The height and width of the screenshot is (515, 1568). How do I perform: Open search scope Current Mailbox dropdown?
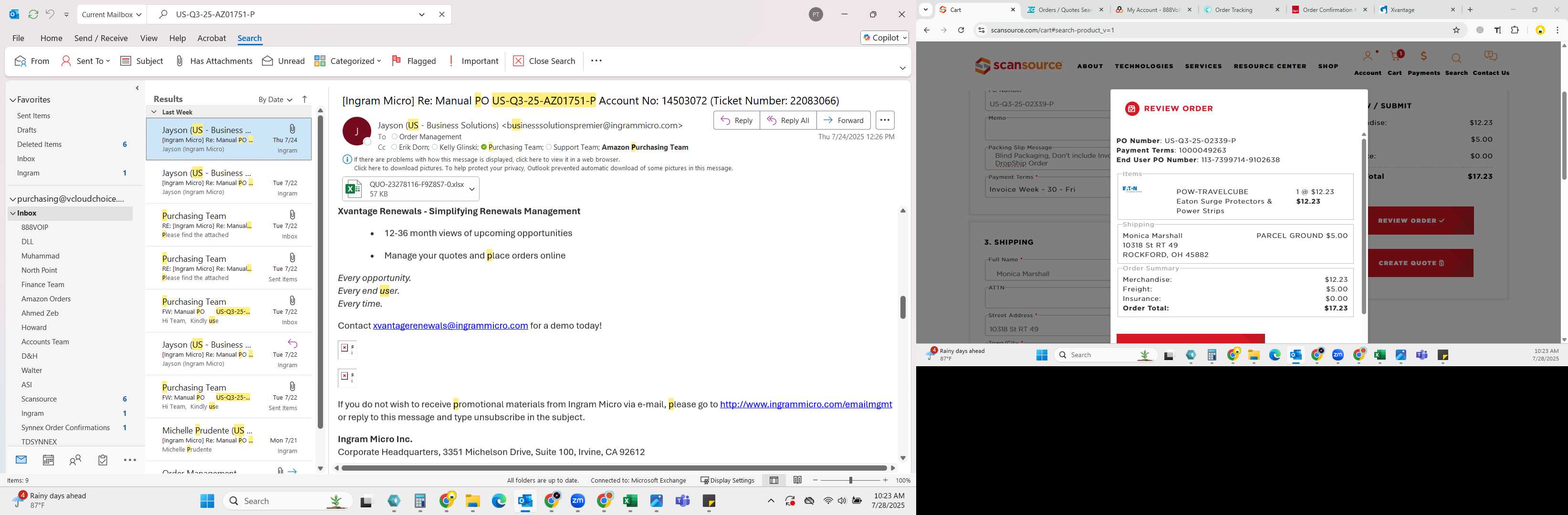coord(112,14)
